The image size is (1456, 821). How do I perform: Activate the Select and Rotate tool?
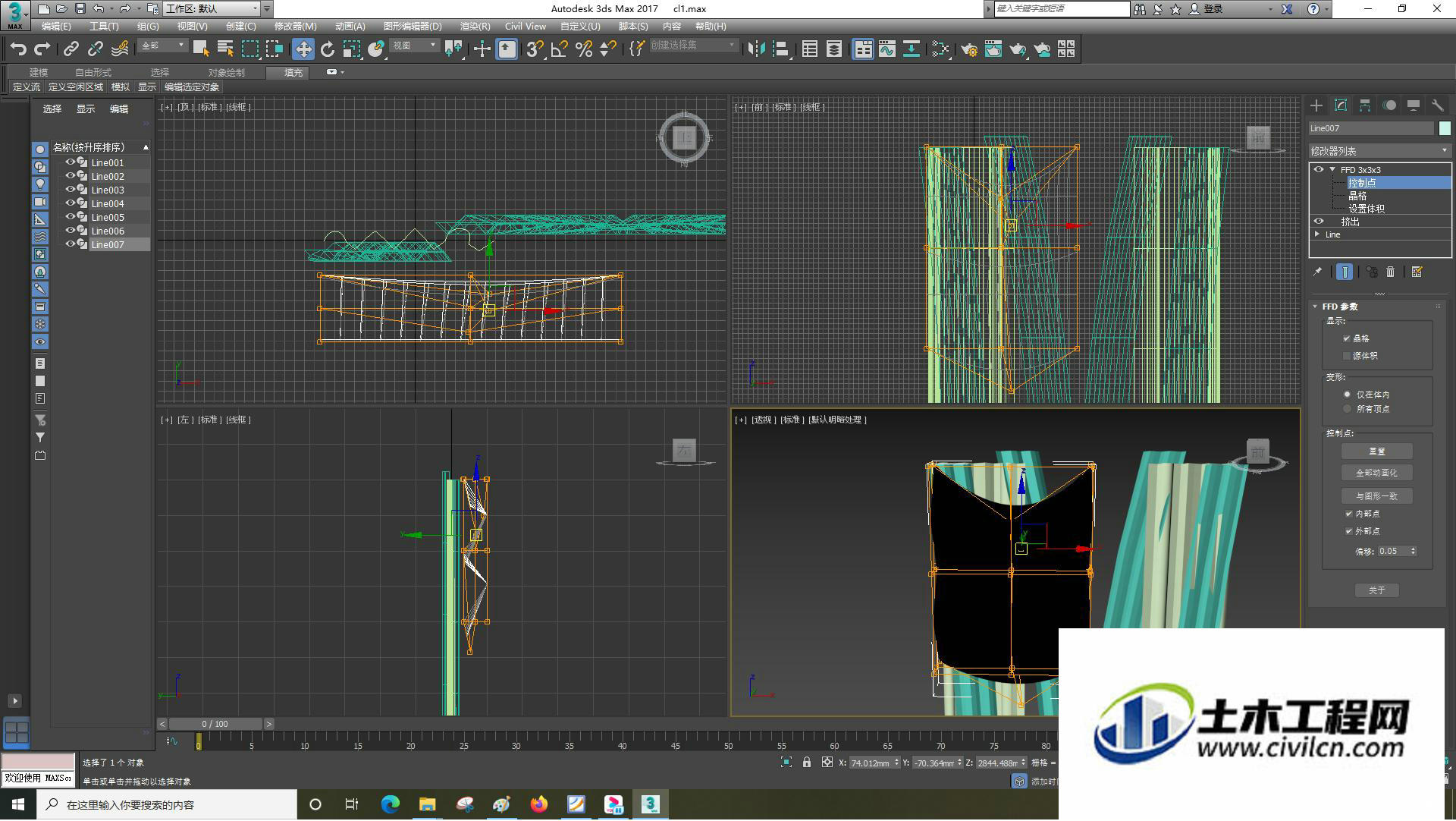click(x=328, y=49)
